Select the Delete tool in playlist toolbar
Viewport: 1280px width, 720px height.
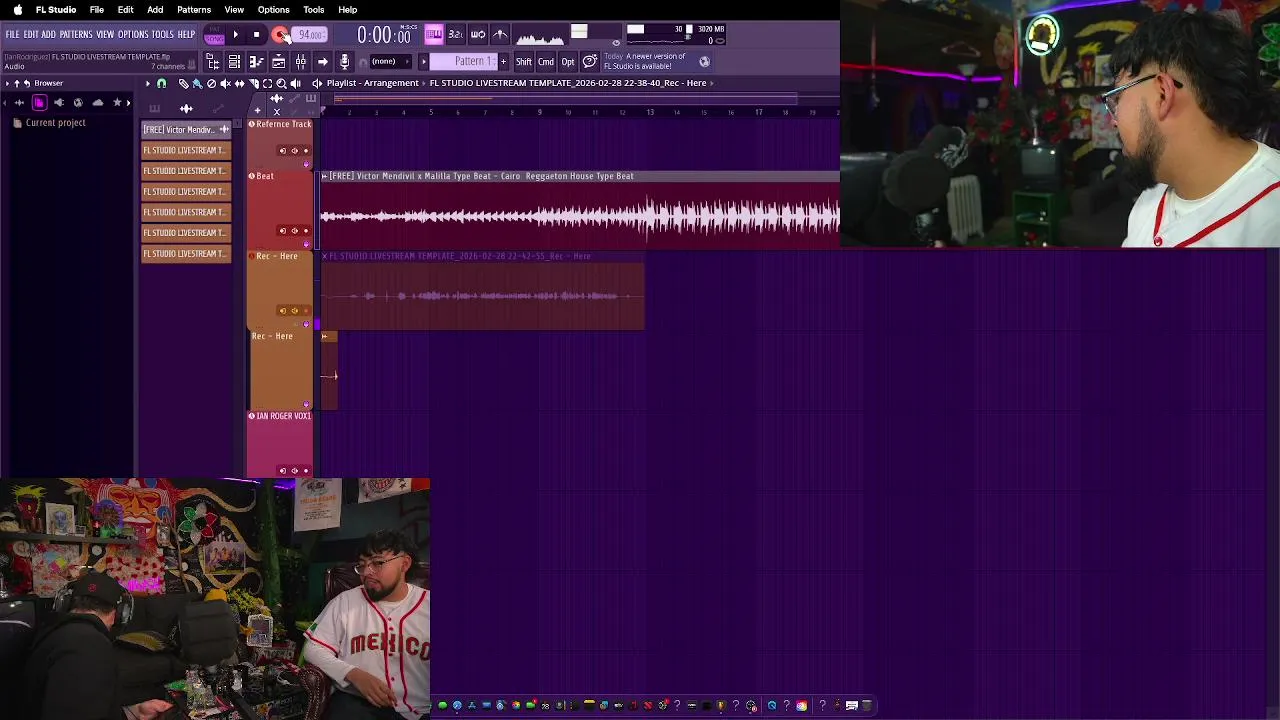(211, 83)
